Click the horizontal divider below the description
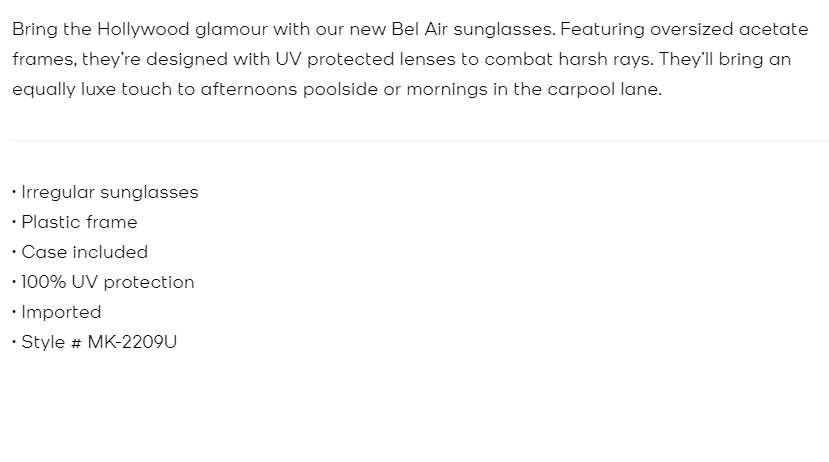Screen dimensions: 829x462 point(420,141)
